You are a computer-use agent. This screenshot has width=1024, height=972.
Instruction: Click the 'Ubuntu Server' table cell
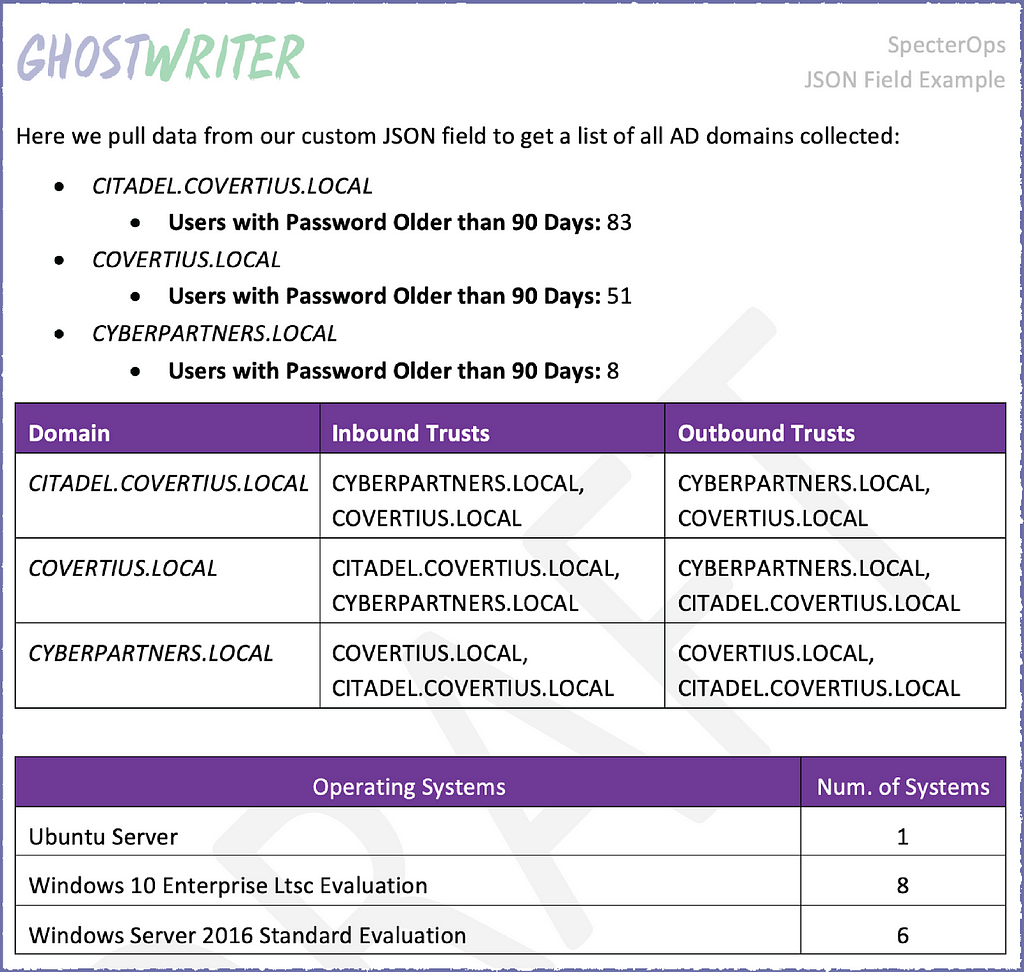point(408,832)
